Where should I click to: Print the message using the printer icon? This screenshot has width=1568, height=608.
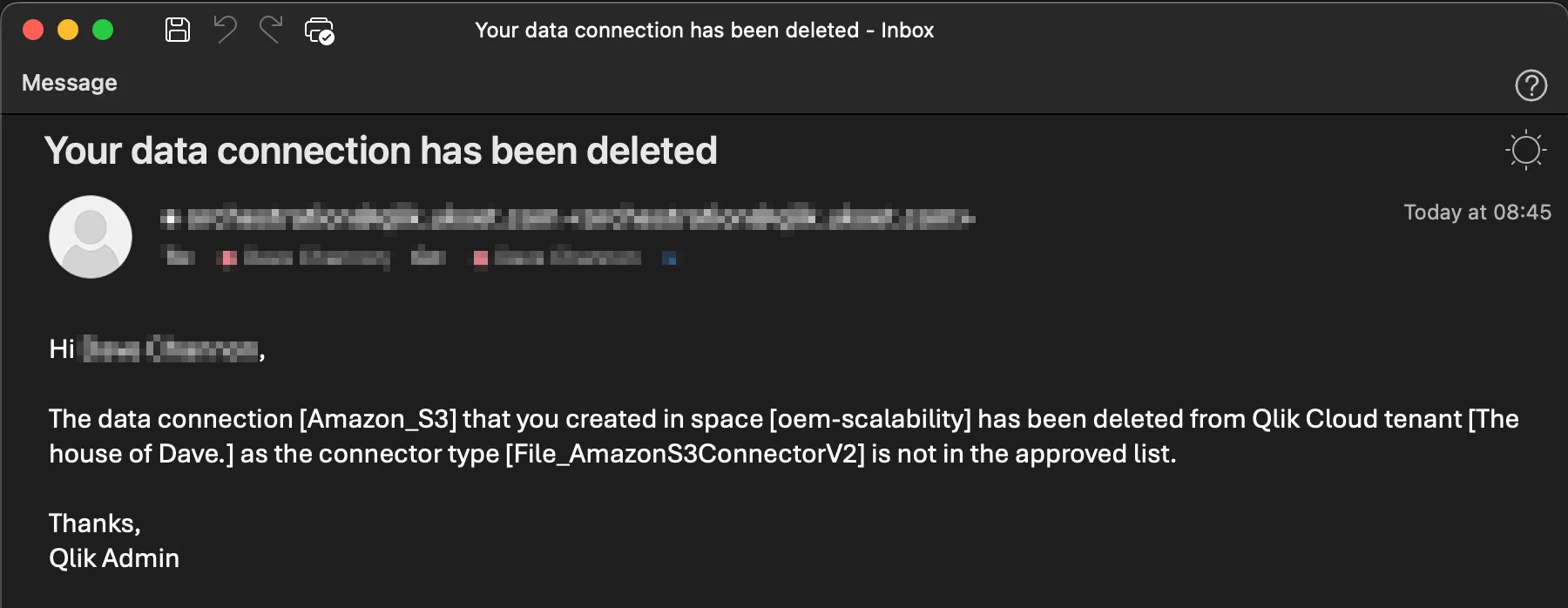[x=319, y=29]
